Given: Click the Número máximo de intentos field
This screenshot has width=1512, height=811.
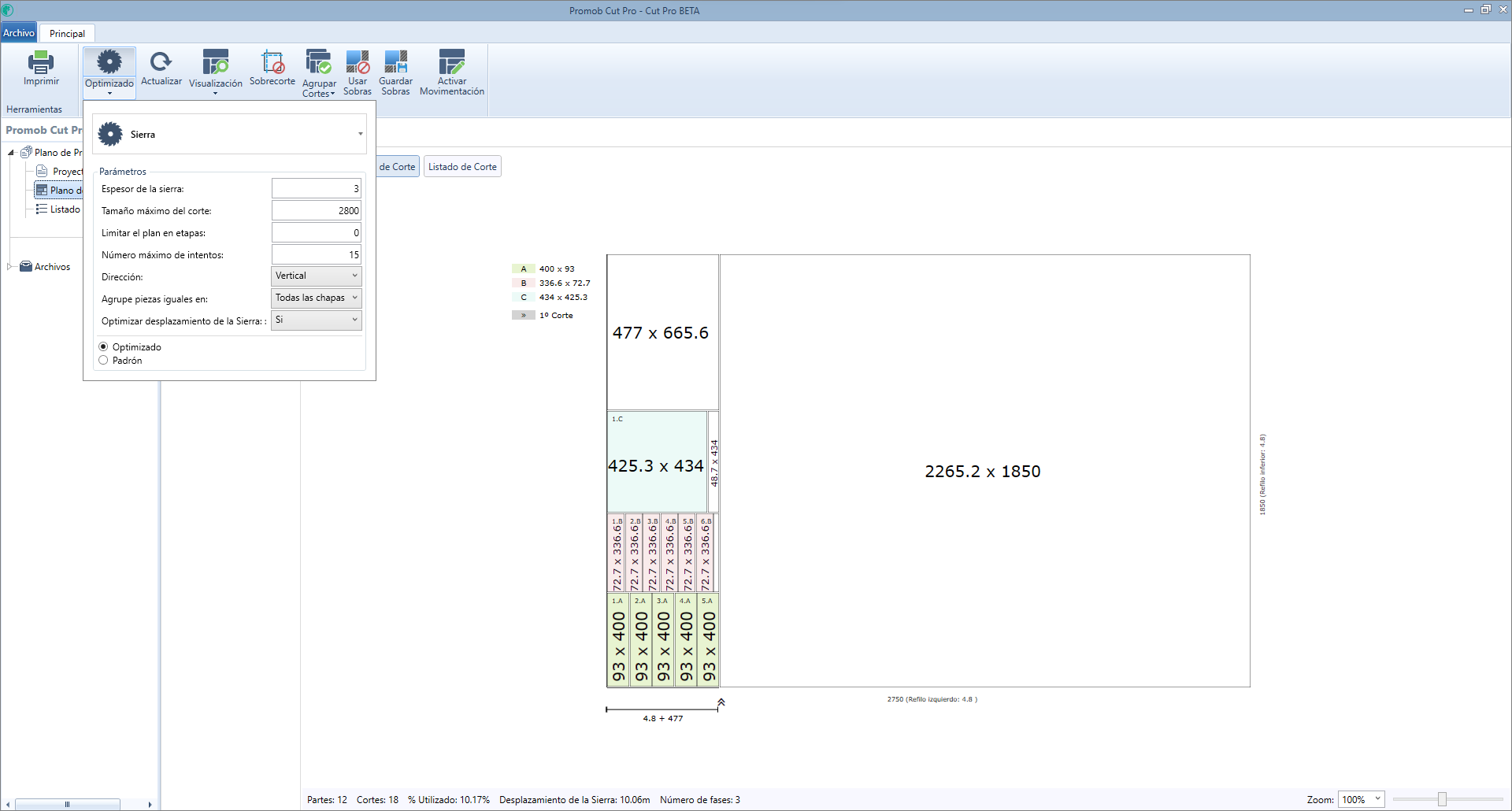Looking at the screenshot, I should [x=316, y=254].
